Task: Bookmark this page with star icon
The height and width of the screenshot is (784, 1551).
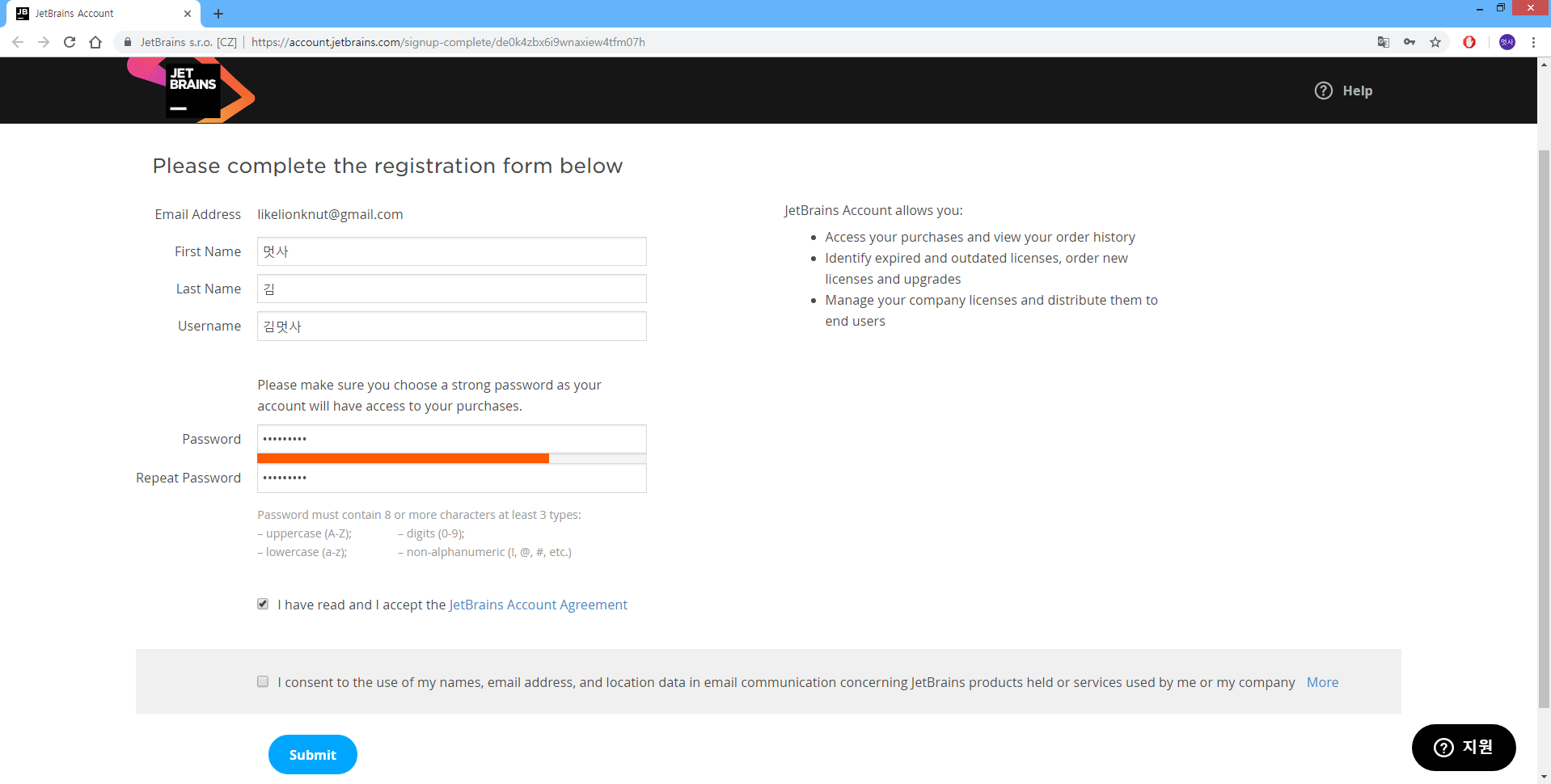Action: [x=1435, y=42]
